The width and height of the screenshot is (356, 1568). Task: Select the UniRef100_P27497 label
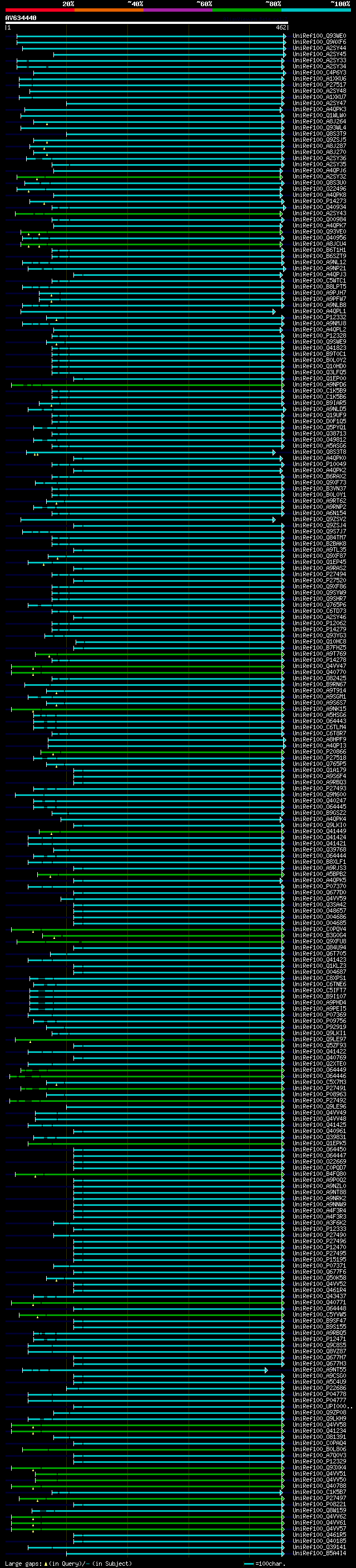pos(319,1498)
